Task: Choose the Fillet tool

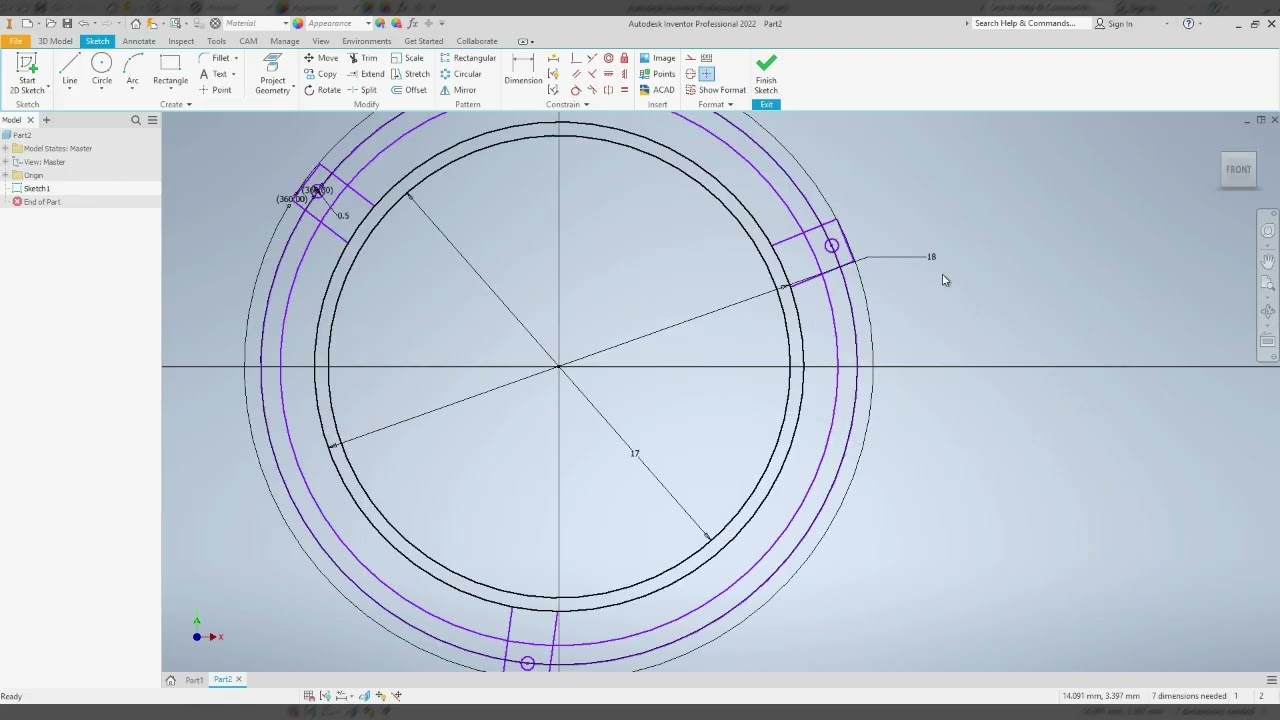Action: [214, 58]
